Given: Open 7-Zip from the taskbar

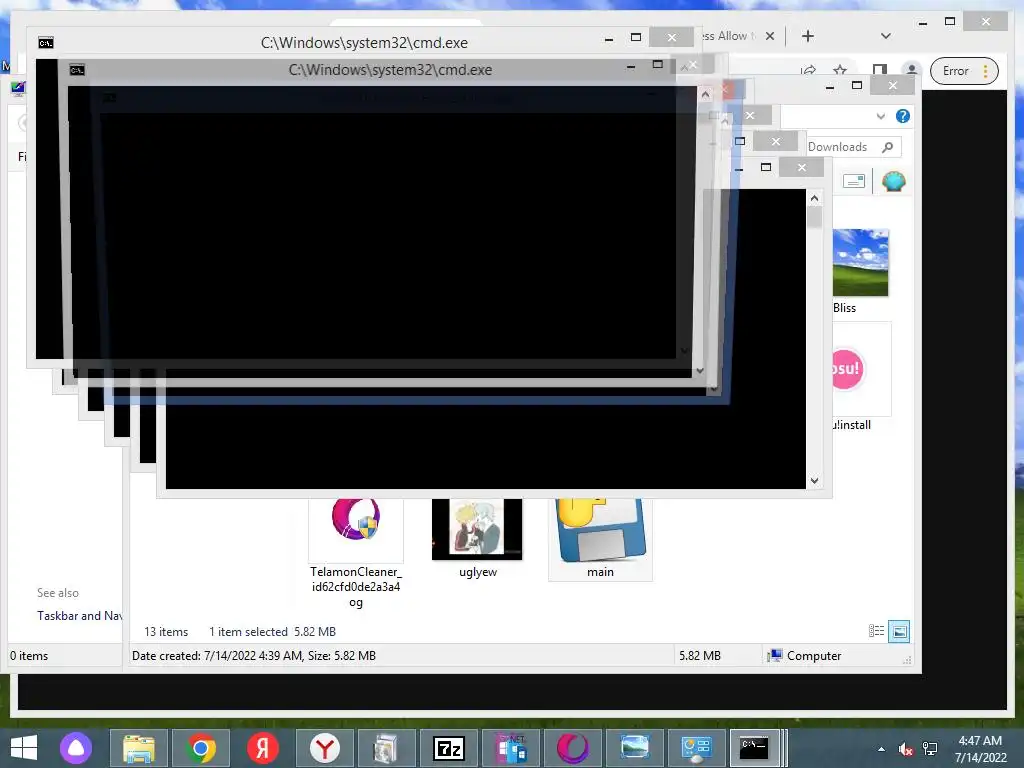Looking at the screenshot, I should click(x=449, y=748).
